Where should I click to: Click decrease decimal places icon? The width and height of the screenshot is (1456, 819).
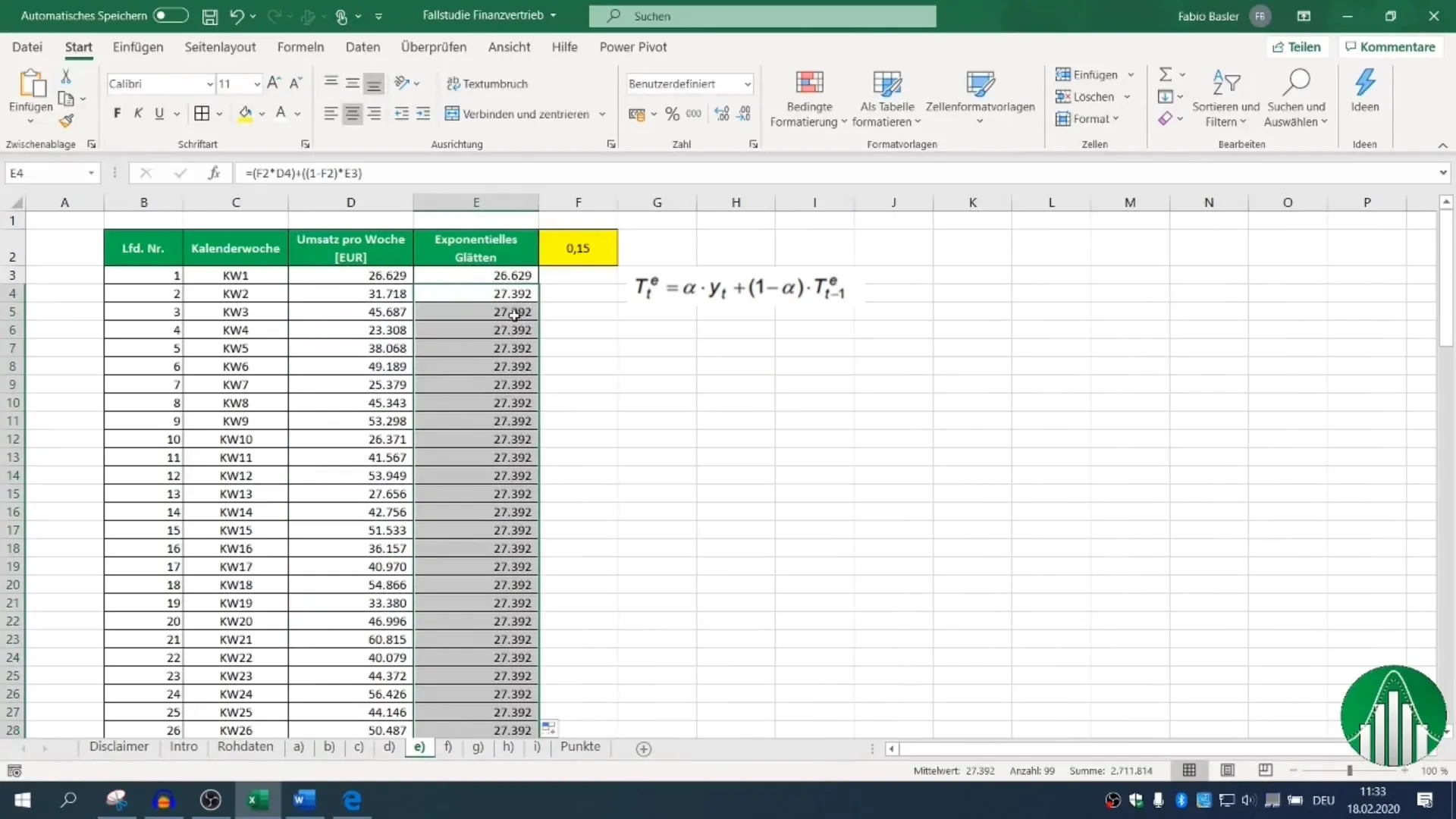[x=745, y=114]
